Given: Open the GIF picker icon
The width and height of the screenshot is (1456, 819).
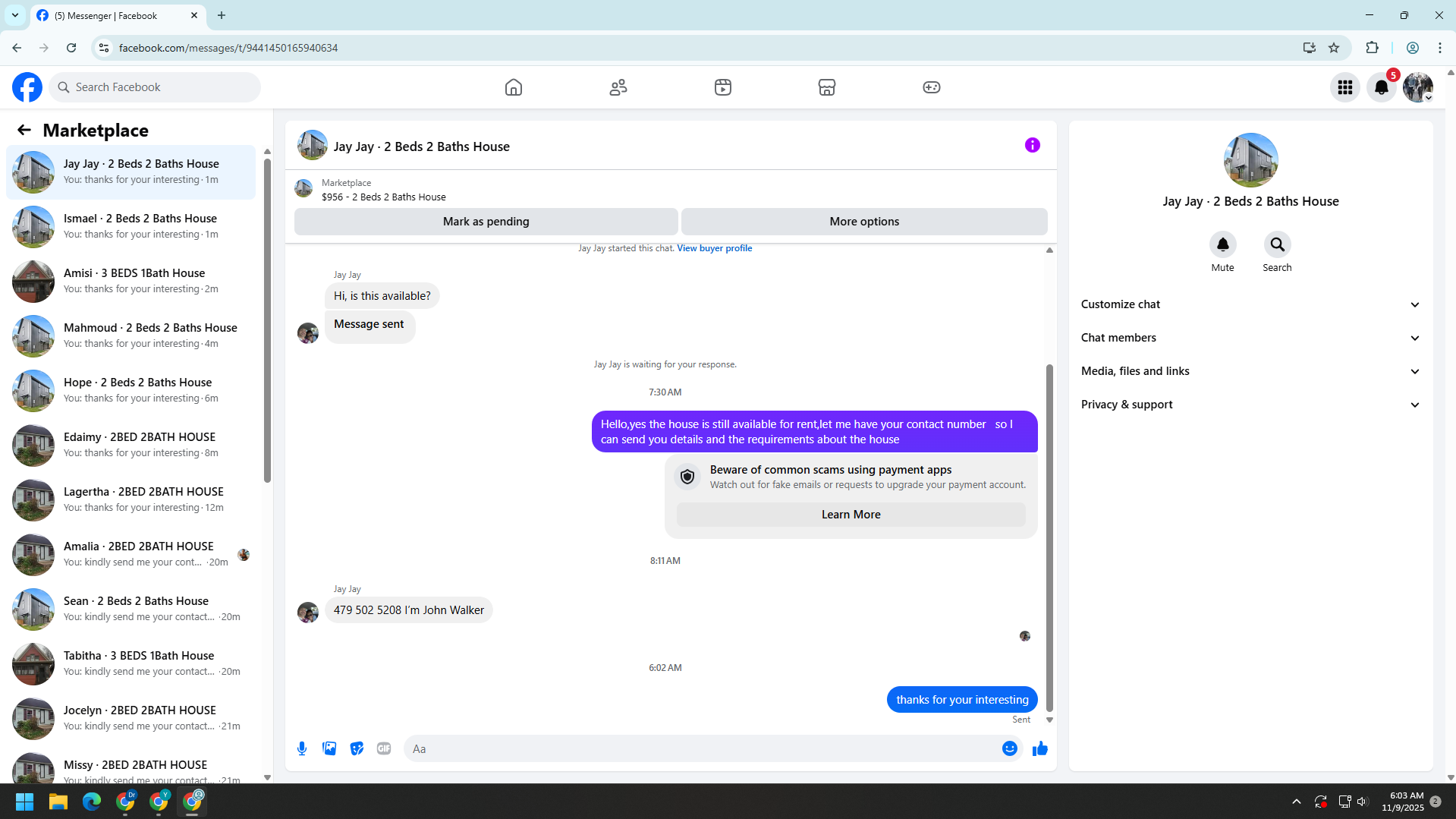Looking at the screenshot, I should (384, 748).
